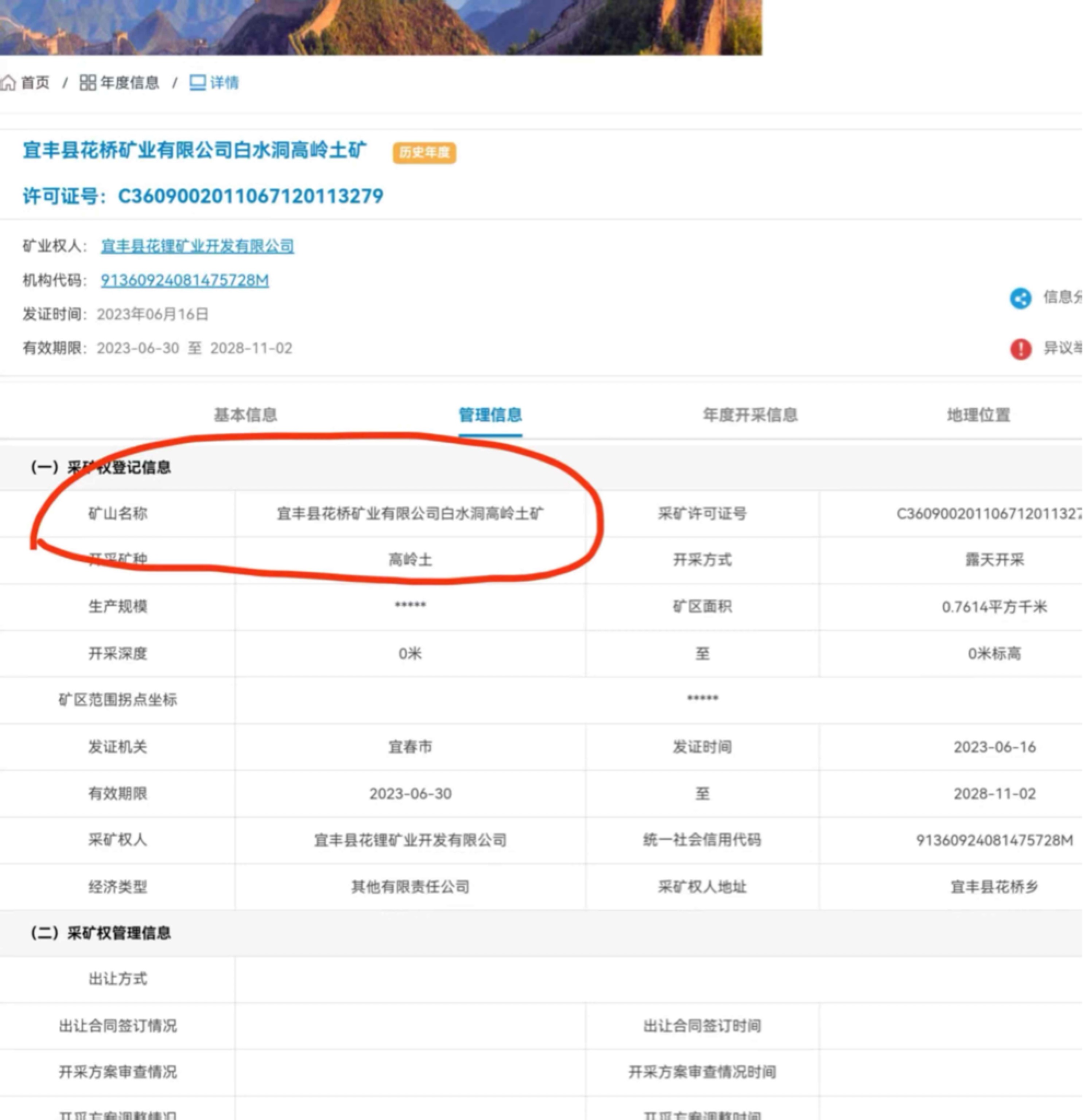Click the 采矿权人地址 label cell
The height and width of the screenshot is (1120, 1083).
click(x=702, y=887)
